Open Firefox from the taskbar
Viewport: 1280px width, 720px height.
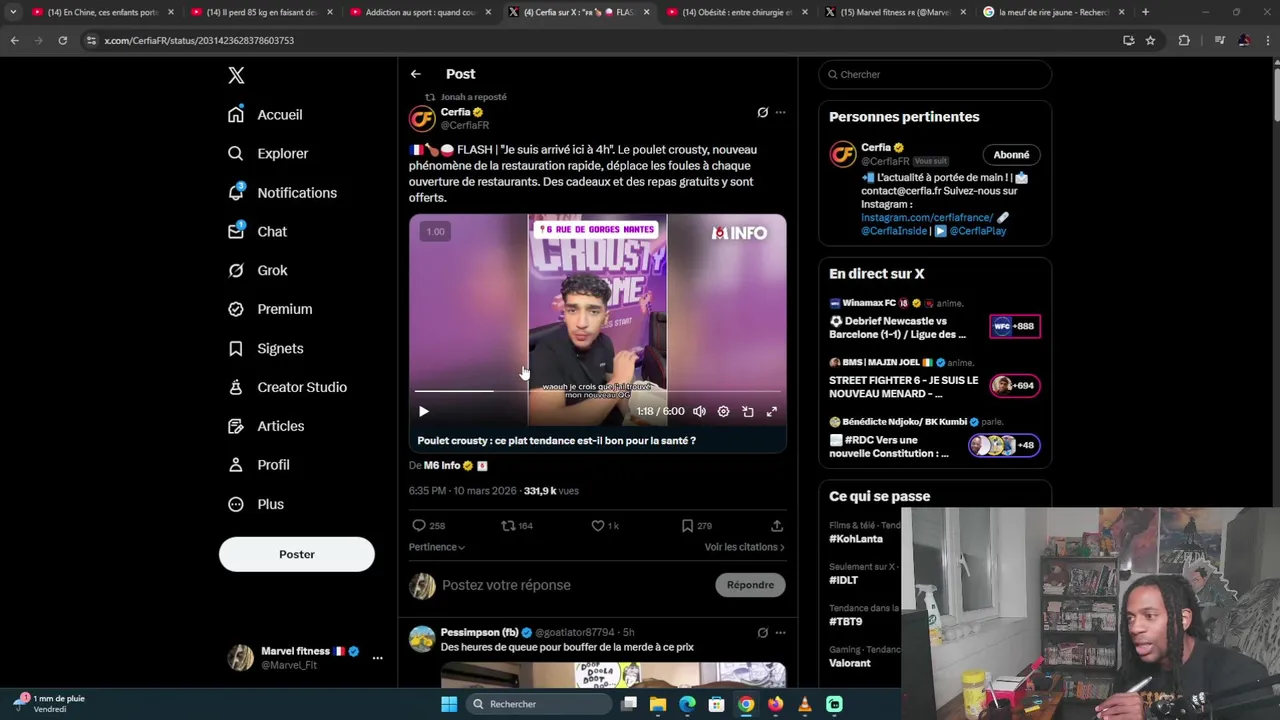(x=775, y=704)
